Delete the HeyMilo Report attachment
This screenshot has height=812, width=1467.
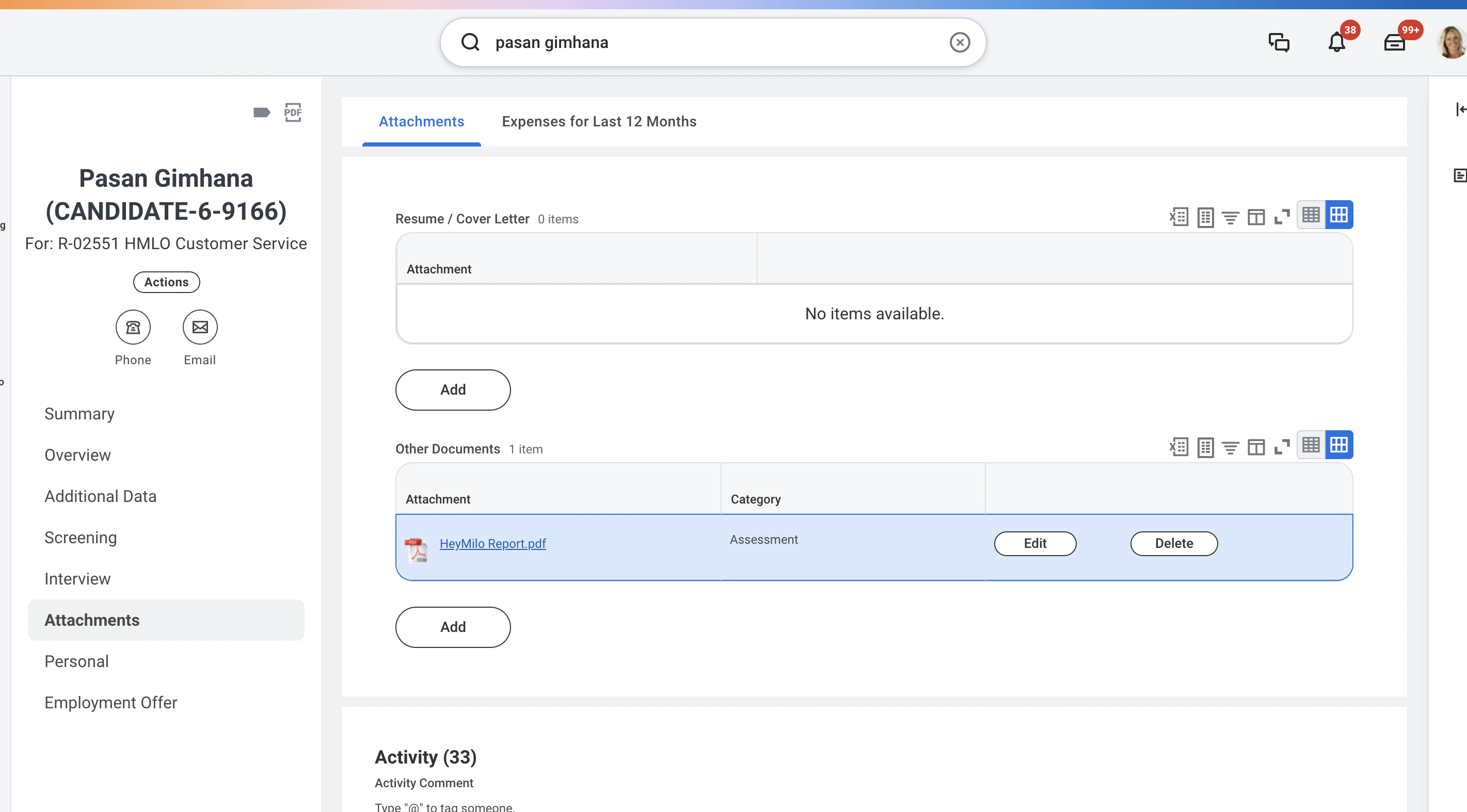pos(1174,543)
